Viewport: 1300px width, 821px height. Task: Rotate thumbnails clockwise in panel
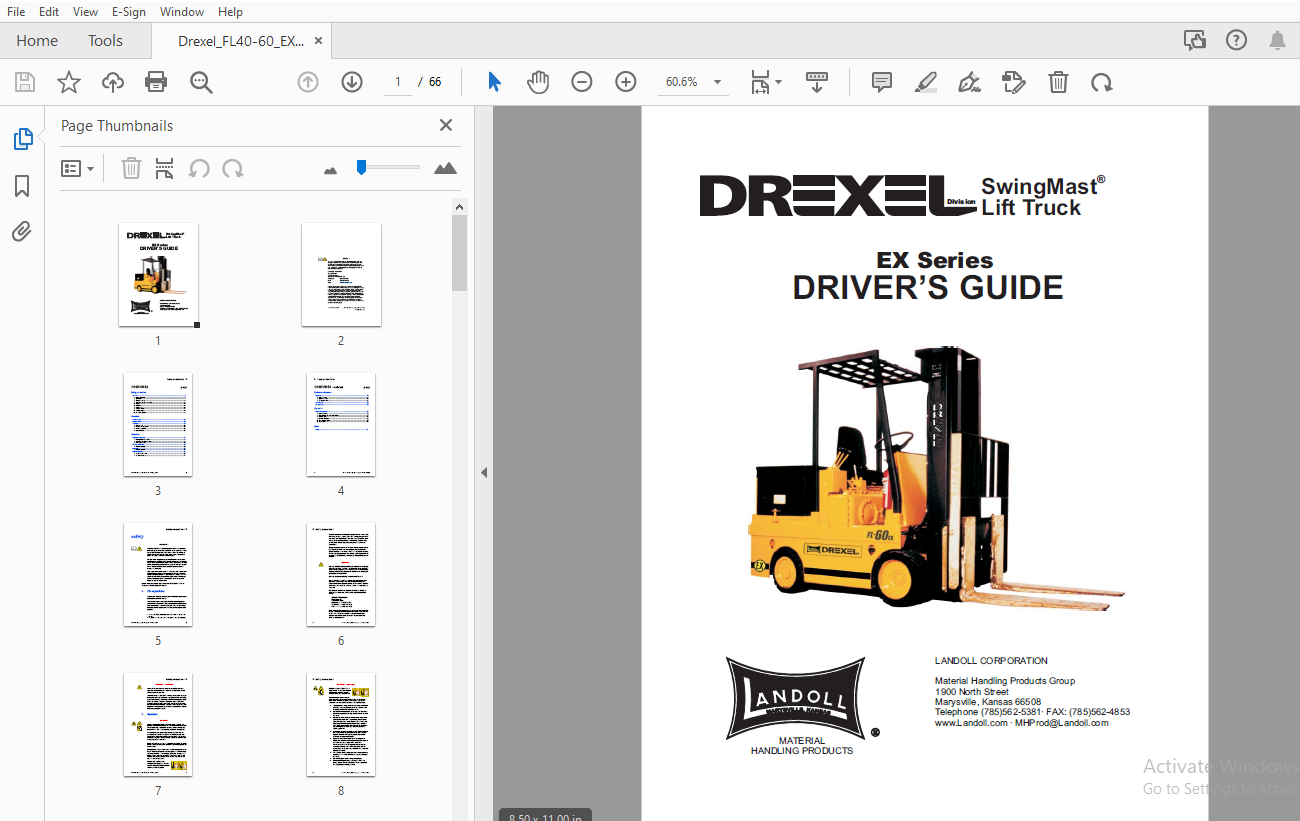tap(233, 168)
